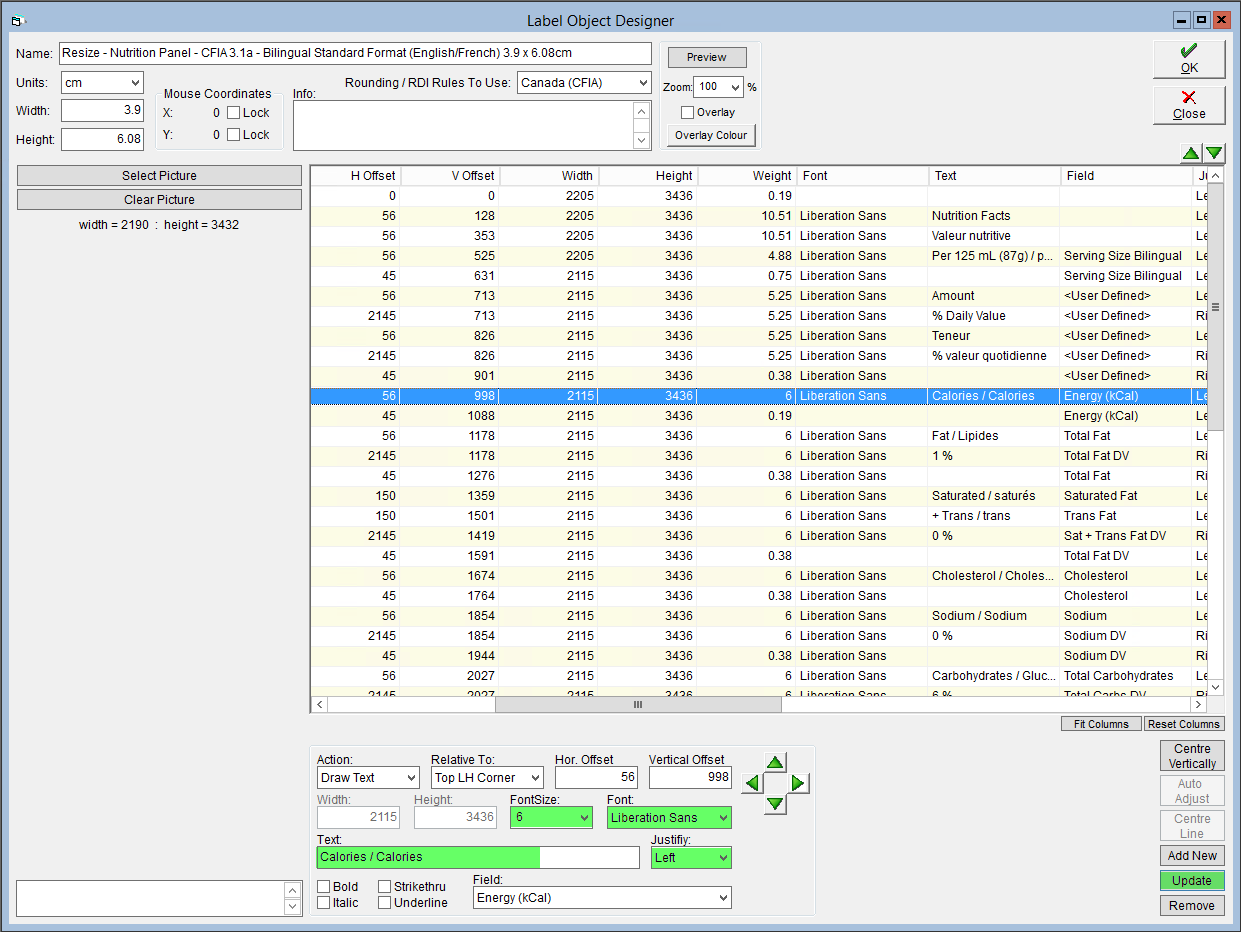
Task: Enable Underline text style
Action: pos(385,903)
